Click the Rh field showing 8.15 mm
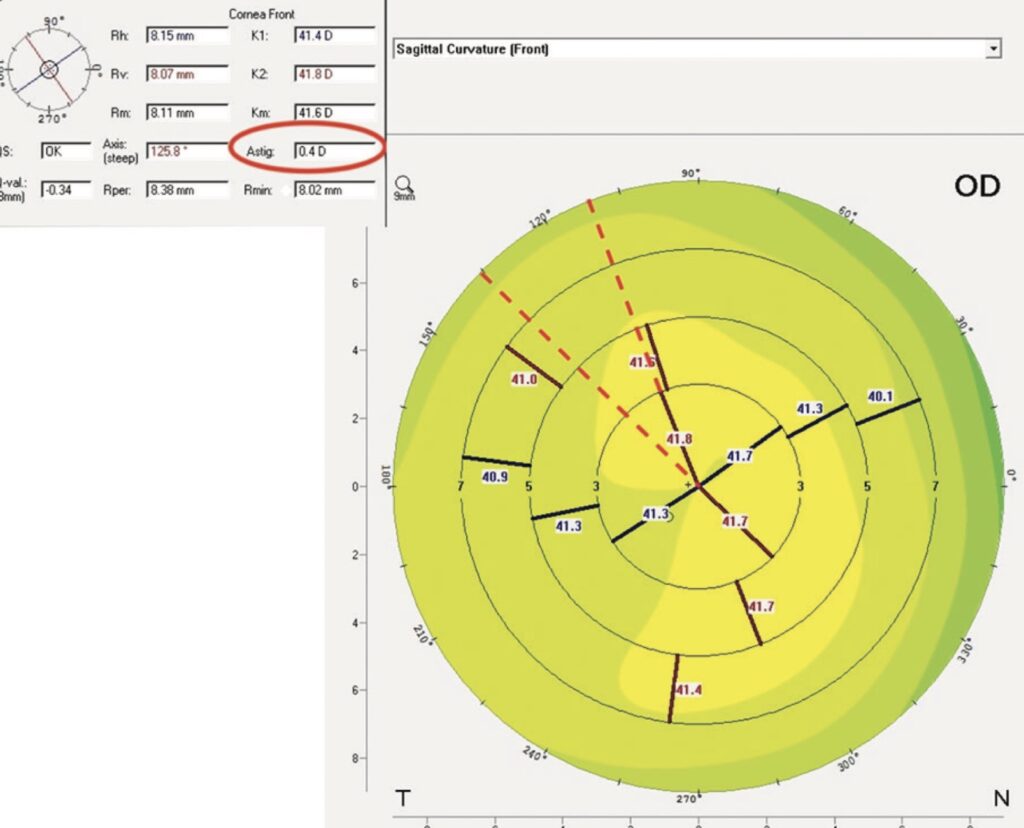The width and height of the screenshot is (1024, 828). point(188,36)
